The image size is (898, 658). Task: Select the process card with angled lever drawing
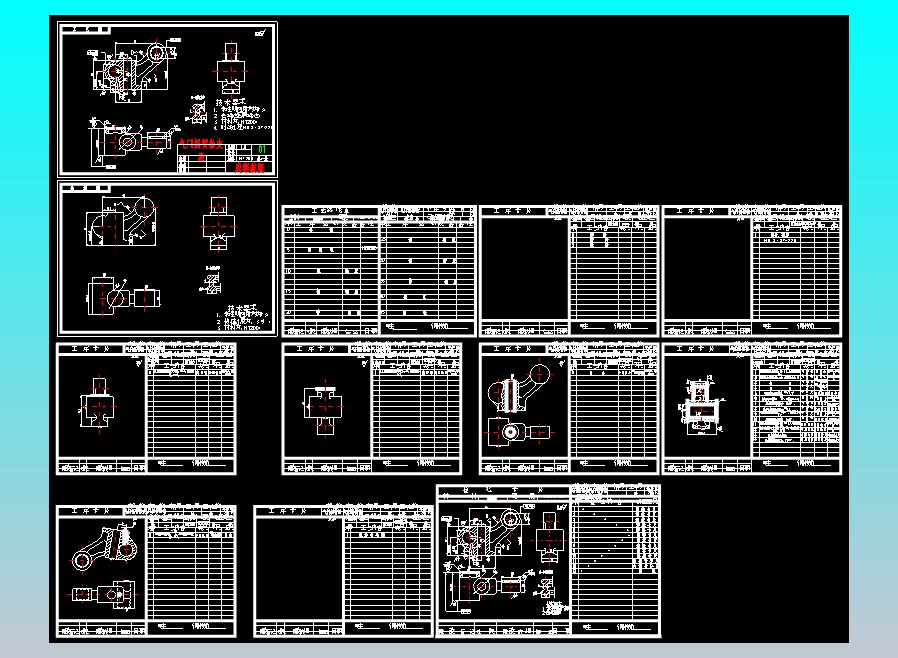click(146, 571)
